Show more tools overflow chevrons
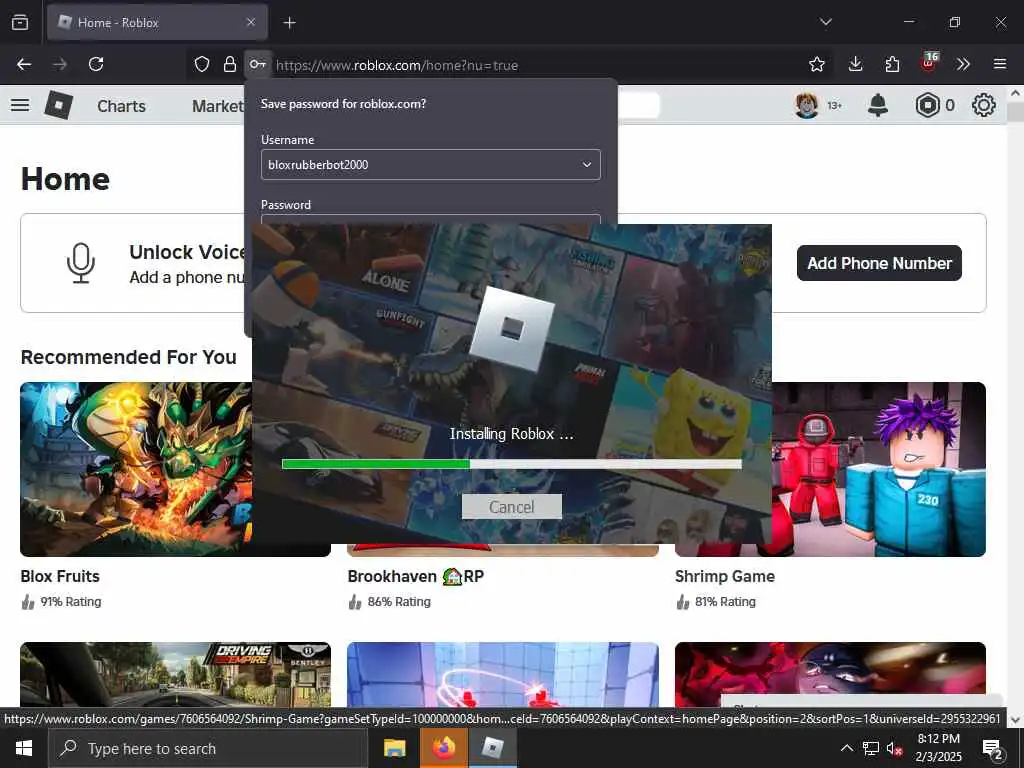The image size is (1024, 768). [x=963, y=64]
